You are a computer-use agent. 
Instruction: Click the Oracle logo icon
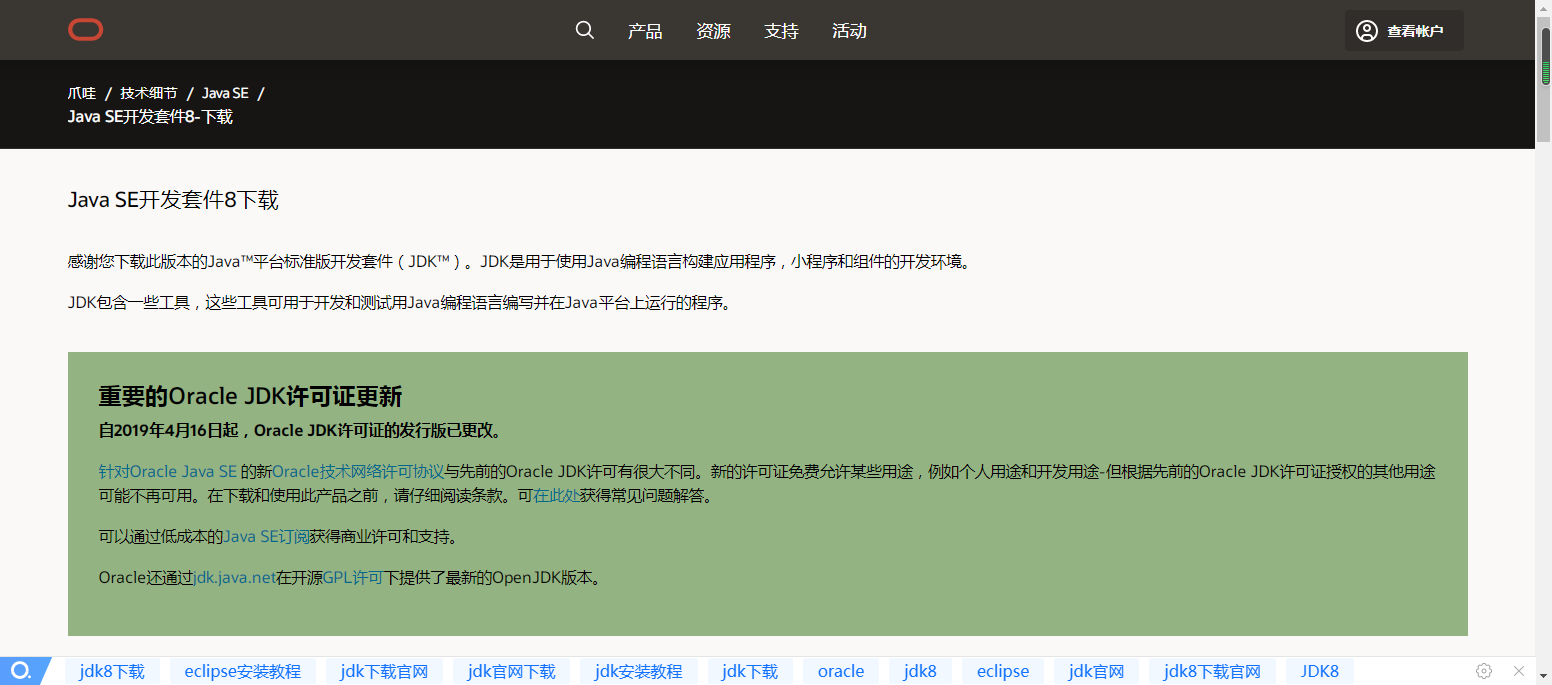86,30
